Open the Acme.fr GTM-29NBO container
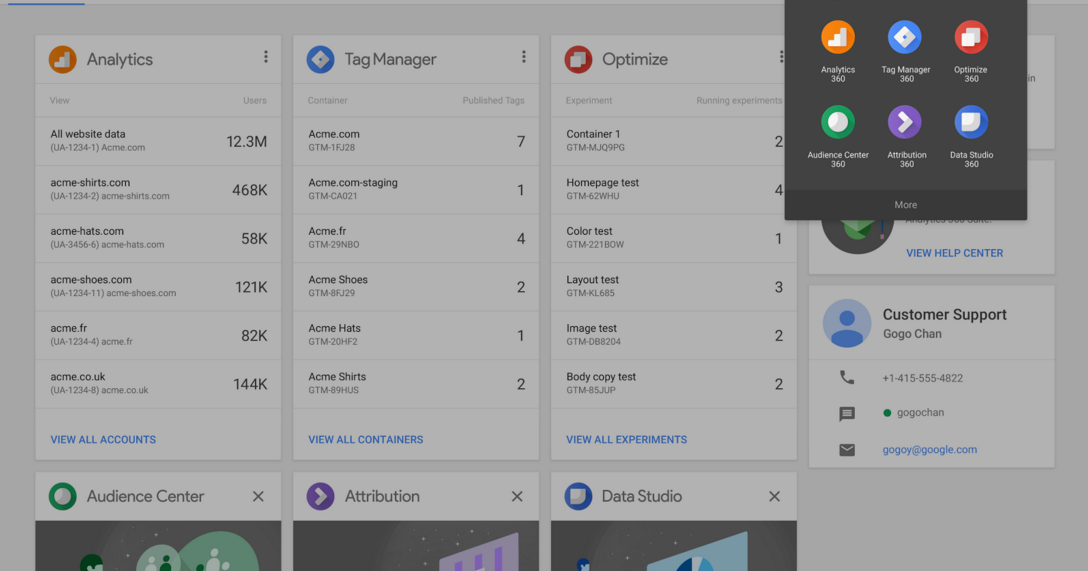 pyautogui.click(x=416, y=238)
